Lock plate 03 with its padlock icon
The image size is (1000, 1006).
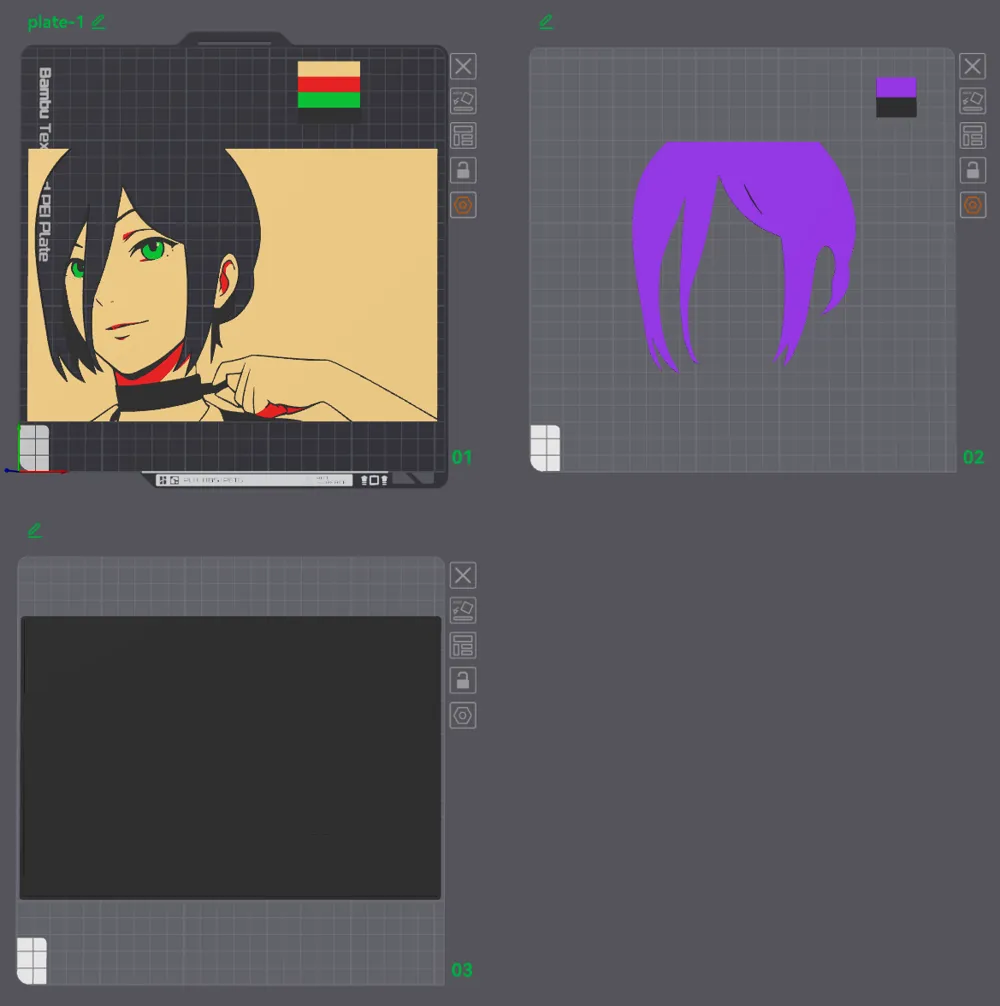tap(463, 680)
